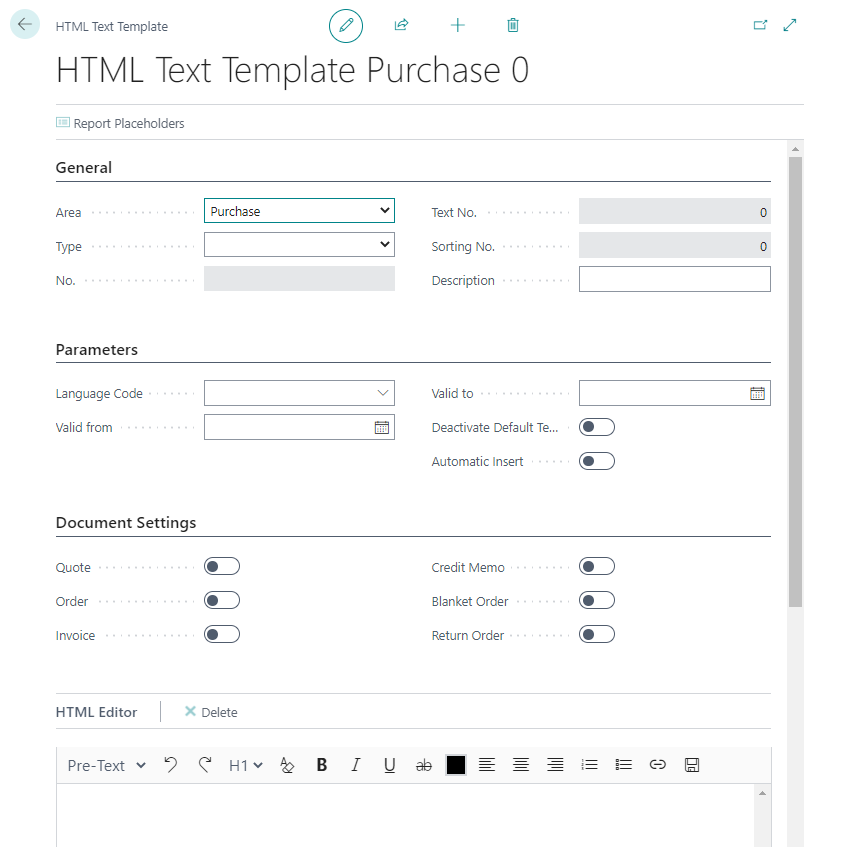Screen dimensions: 846x847
Task: Click the trash delete icon
Action: 513,26
